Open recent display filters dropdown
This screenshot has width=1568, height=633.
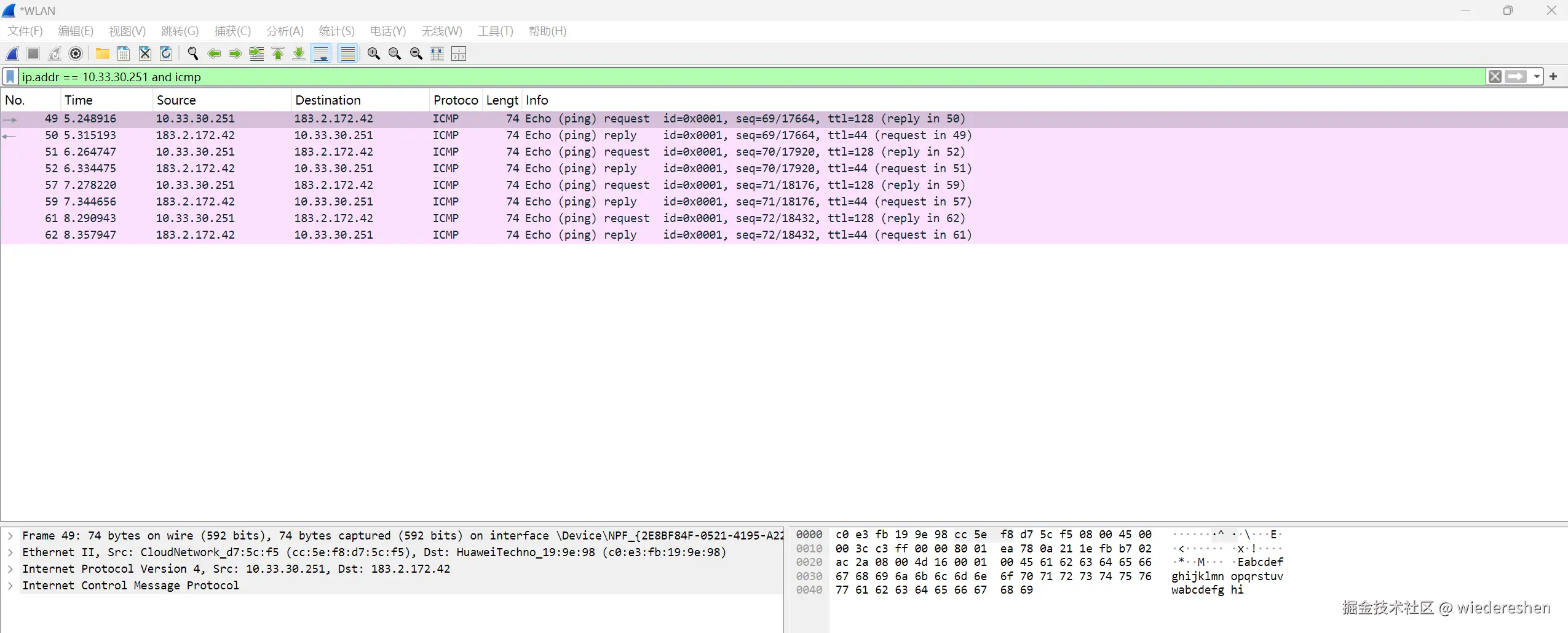(1537, 77)
